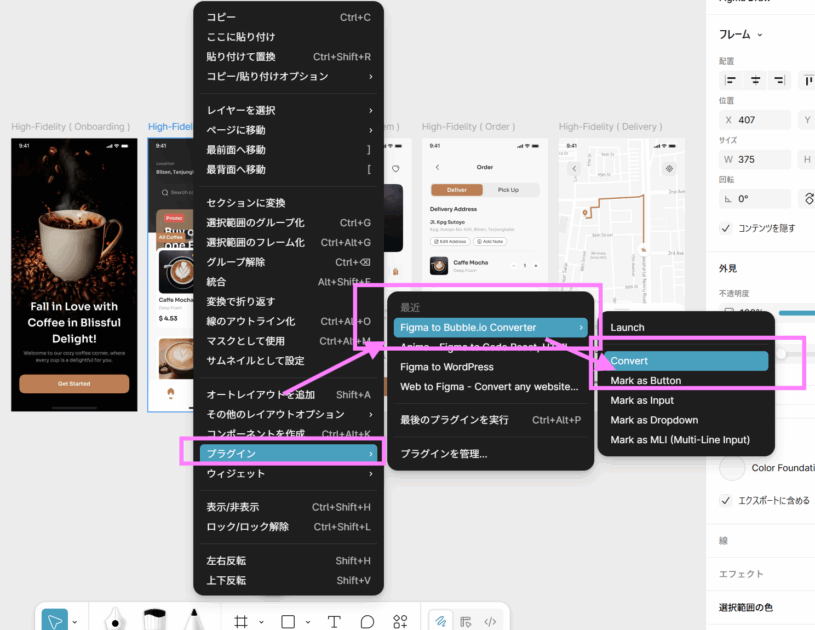The image size is (815, 630).
Task: Click the rotate 90 degrees icon
Action: coord(809,199)
